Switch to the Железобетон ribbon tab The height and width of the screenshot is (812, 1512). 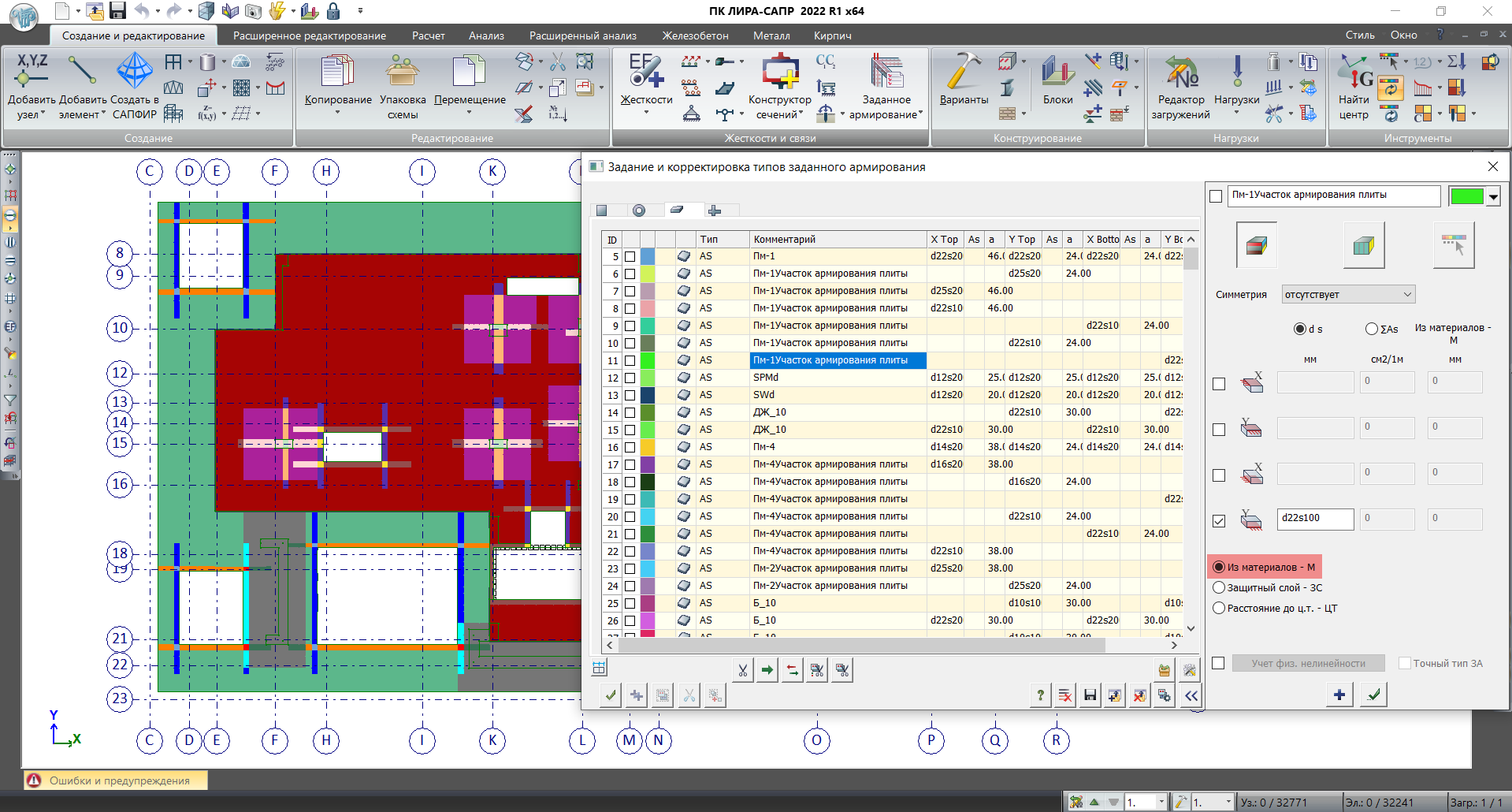tap(695, 35)
